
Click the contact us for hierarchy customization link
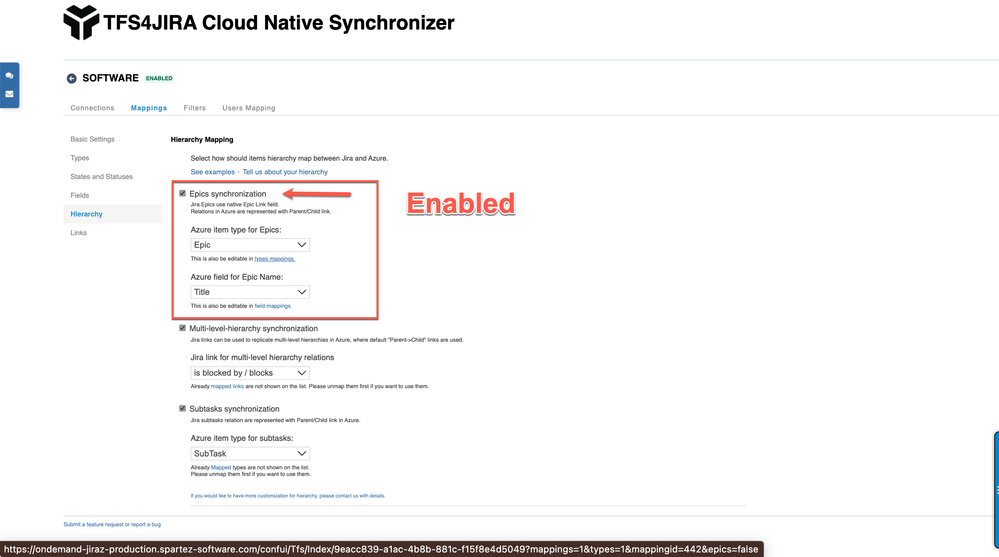tap(288, 496)
